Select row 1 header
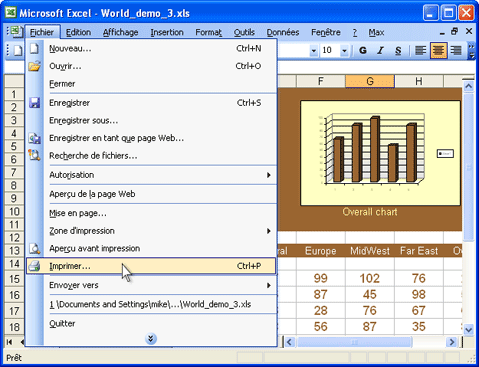479x367 pixels. [x=14, y=94]
